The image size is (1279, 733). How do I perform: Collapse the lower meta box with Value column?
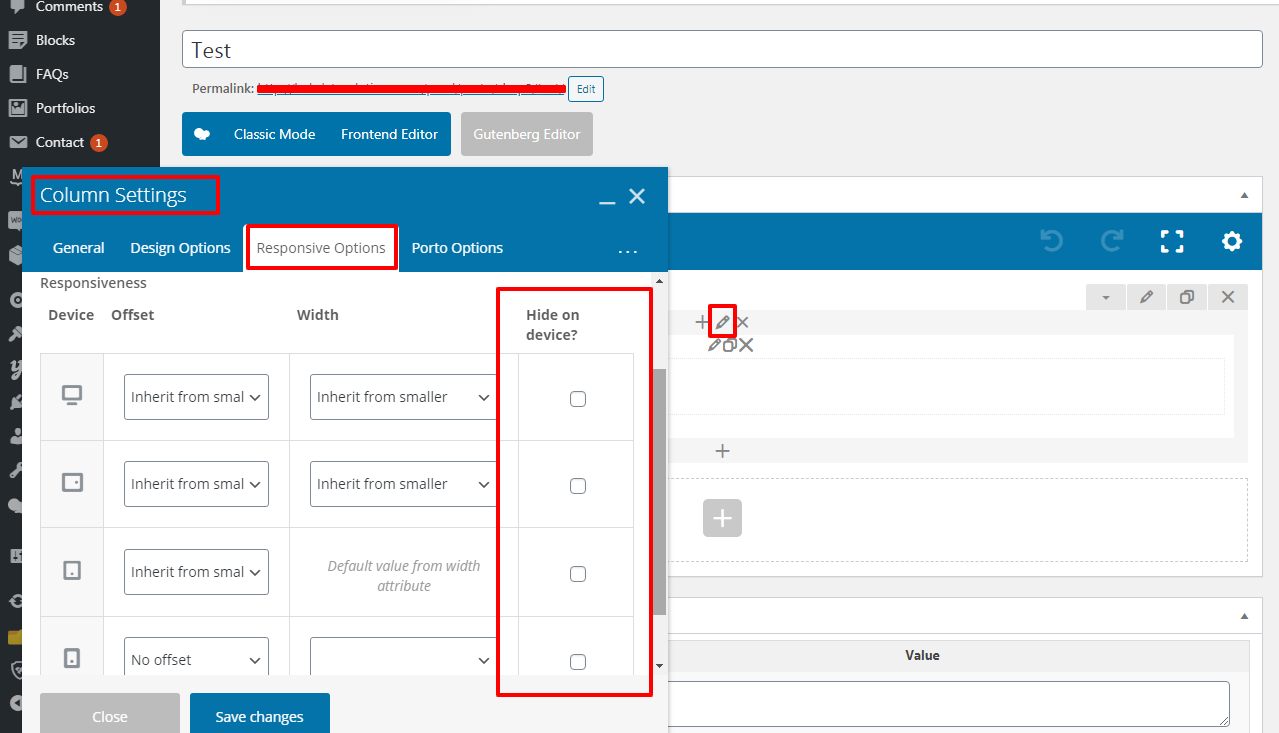pyautogui.click(x=1244, y=616)
